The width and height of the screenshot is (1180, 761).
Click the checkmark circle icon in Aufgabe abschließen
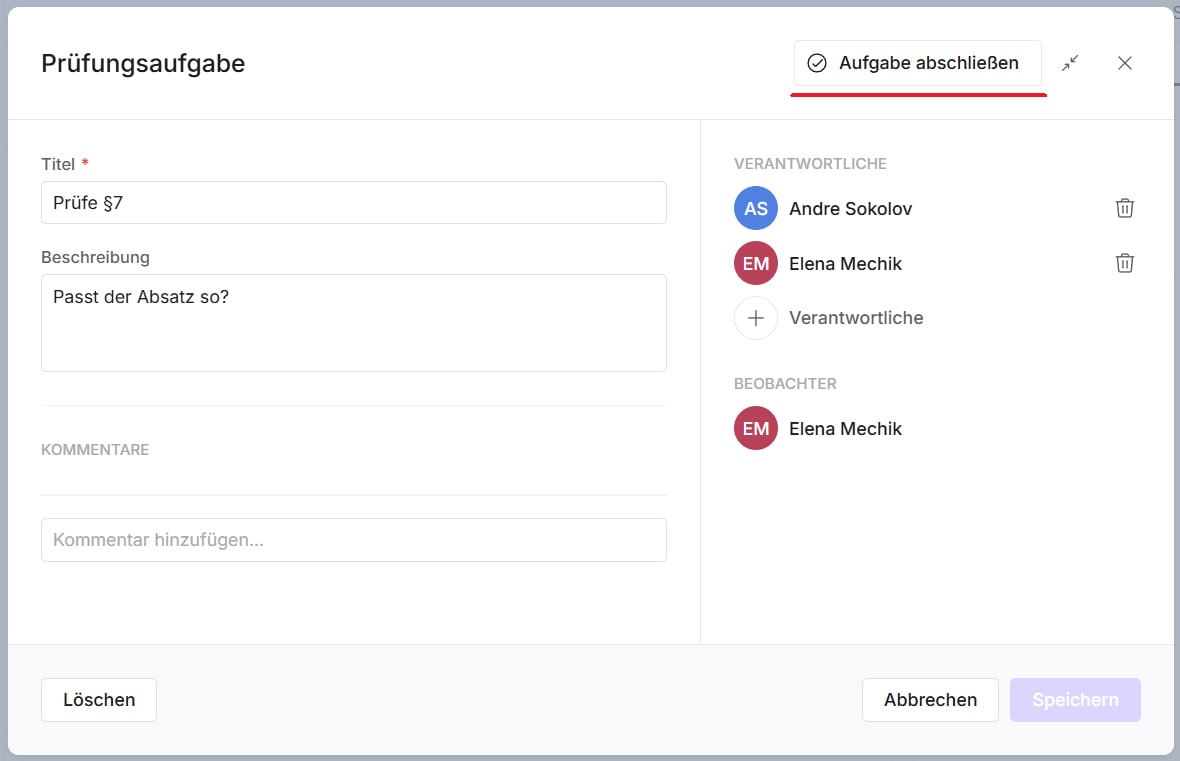pos(817,63)
